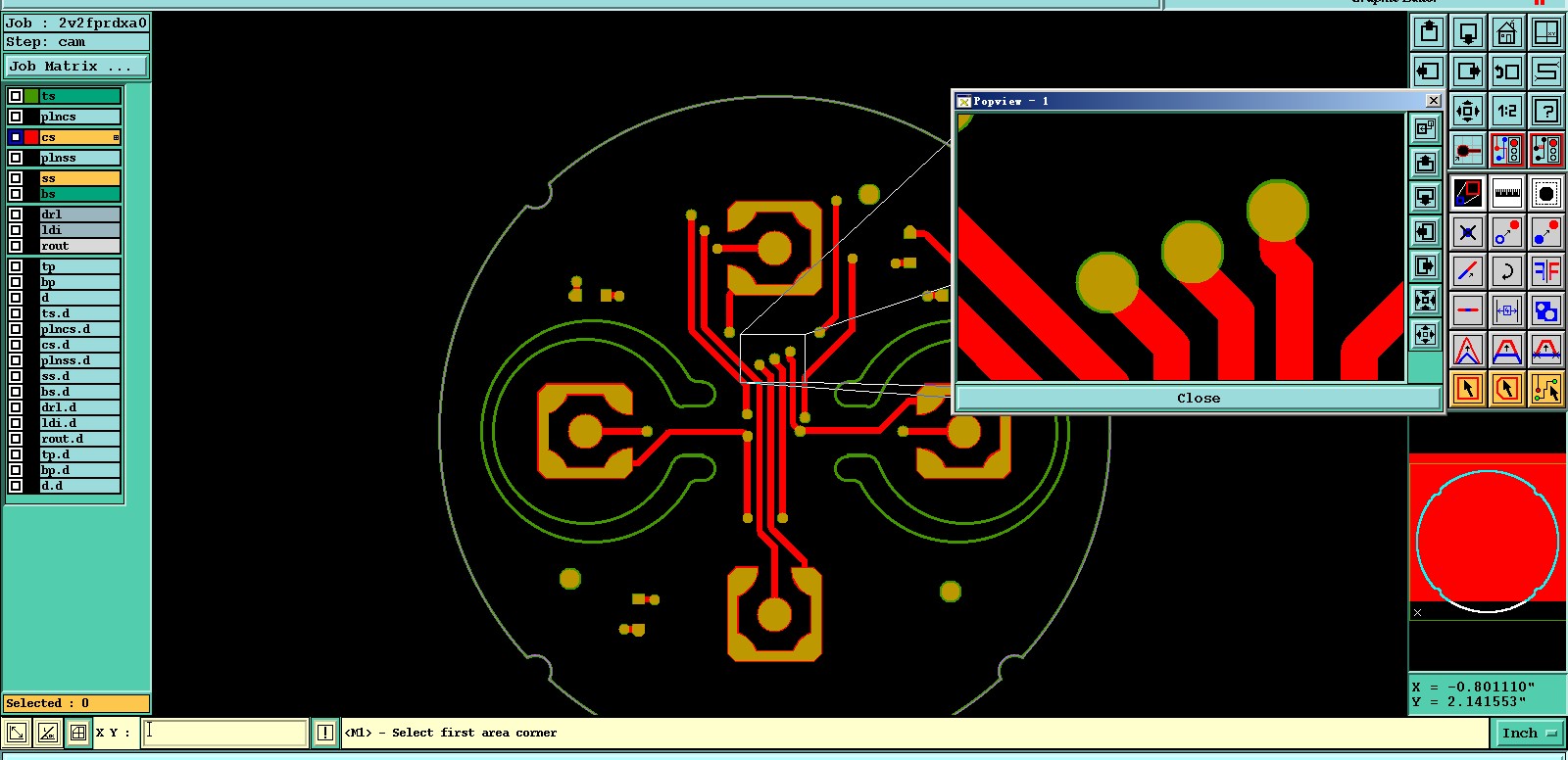This screenshot has width=1568, height=760.
Task: Click the X Y coordinate input field
Action: click(225, 733)
